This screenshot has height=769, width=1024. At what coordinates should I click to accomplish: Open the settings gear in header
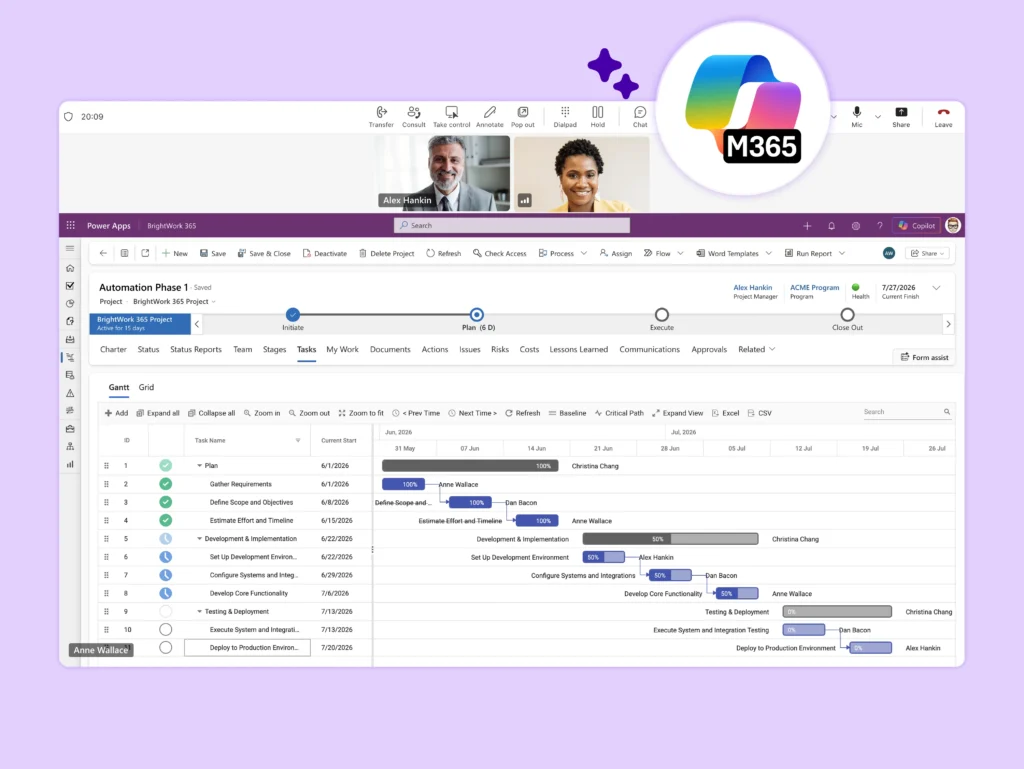(x=856, y=226)
